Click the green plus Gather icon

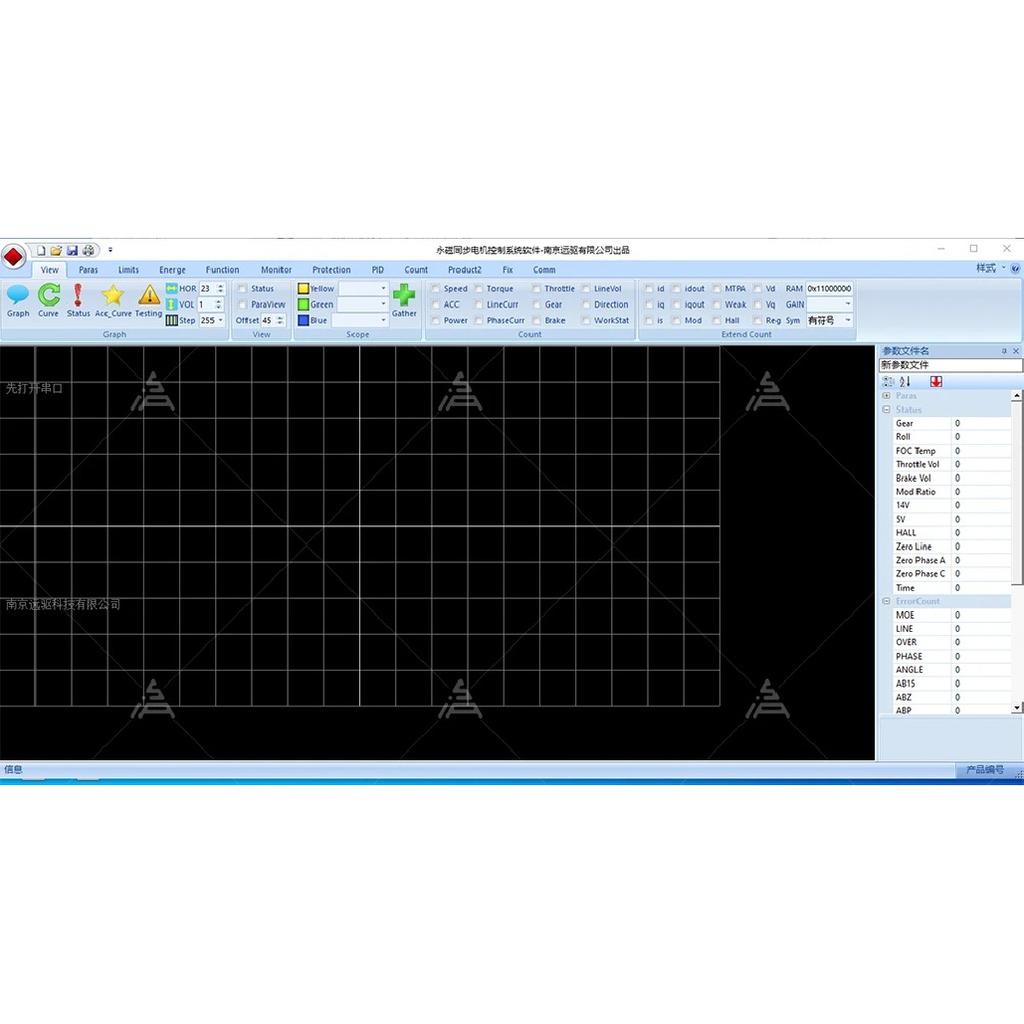pos(404,295)
